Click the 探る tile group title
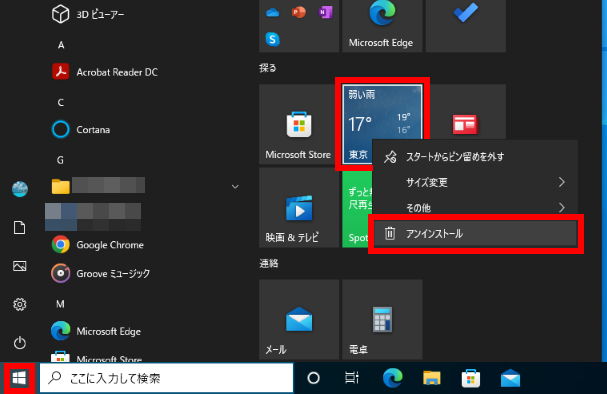Viewport: 607px width, 394px height. (268, 68)
